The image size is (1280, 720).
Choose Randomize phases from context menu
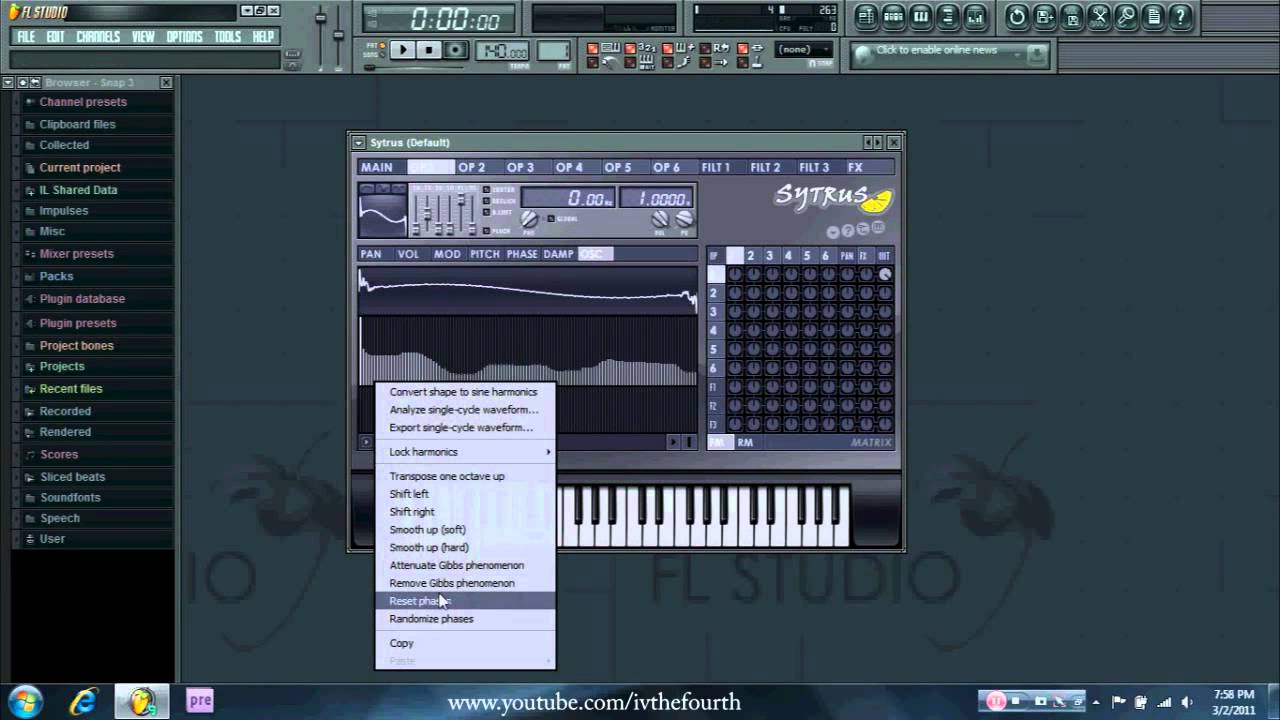pyautogui.click(x=465, y=619)
